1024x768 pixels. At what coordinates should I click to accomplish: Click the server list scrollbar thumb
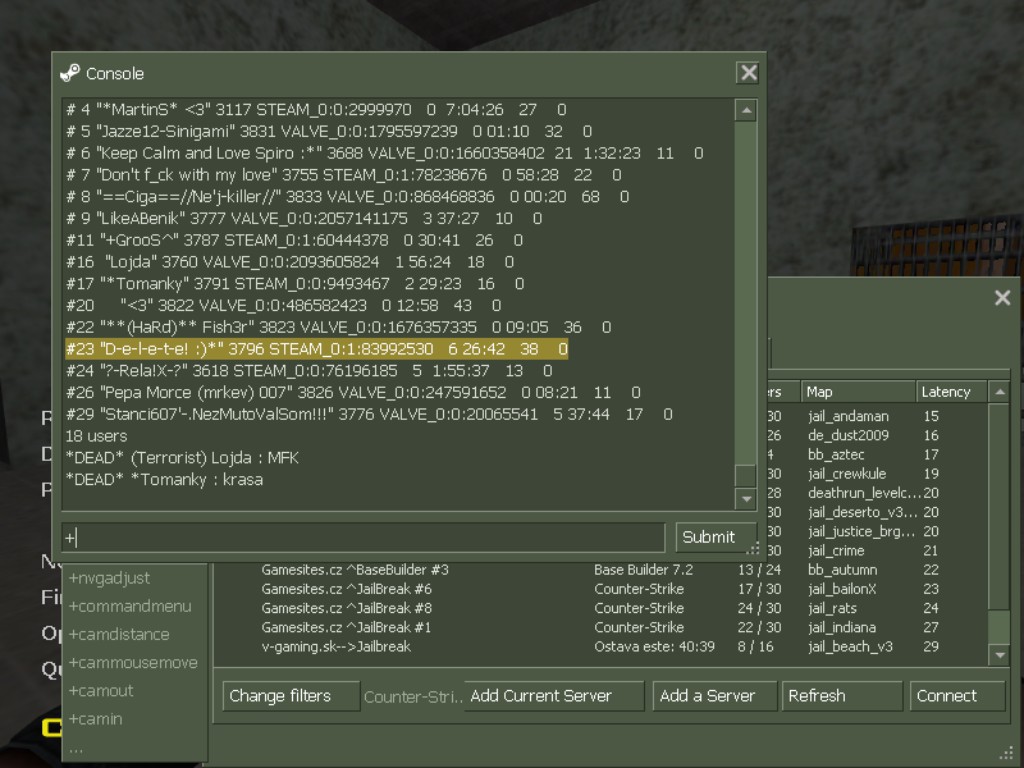point(999,626)
